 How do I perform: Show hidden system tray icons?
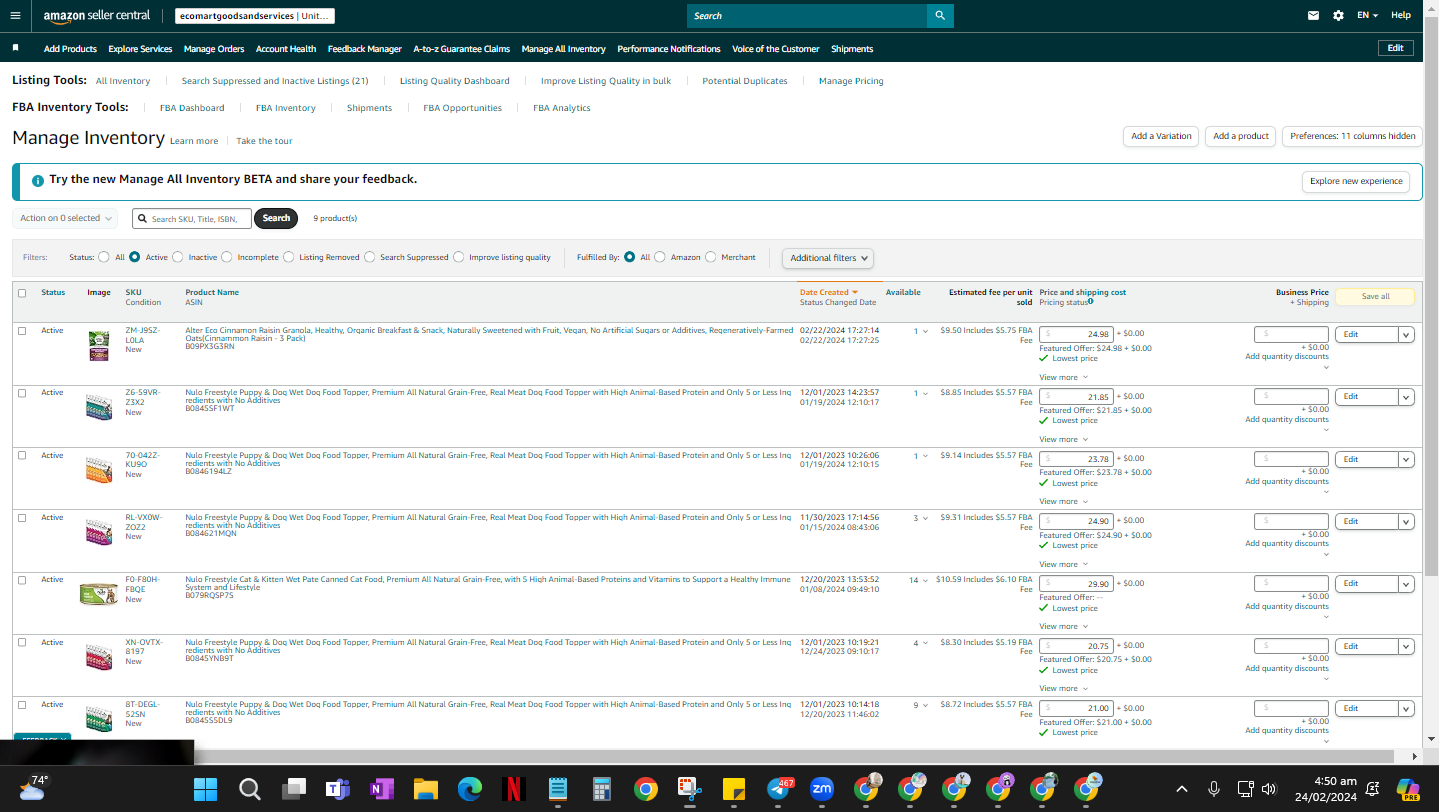pyautogui.click(x=1181, y=789)
